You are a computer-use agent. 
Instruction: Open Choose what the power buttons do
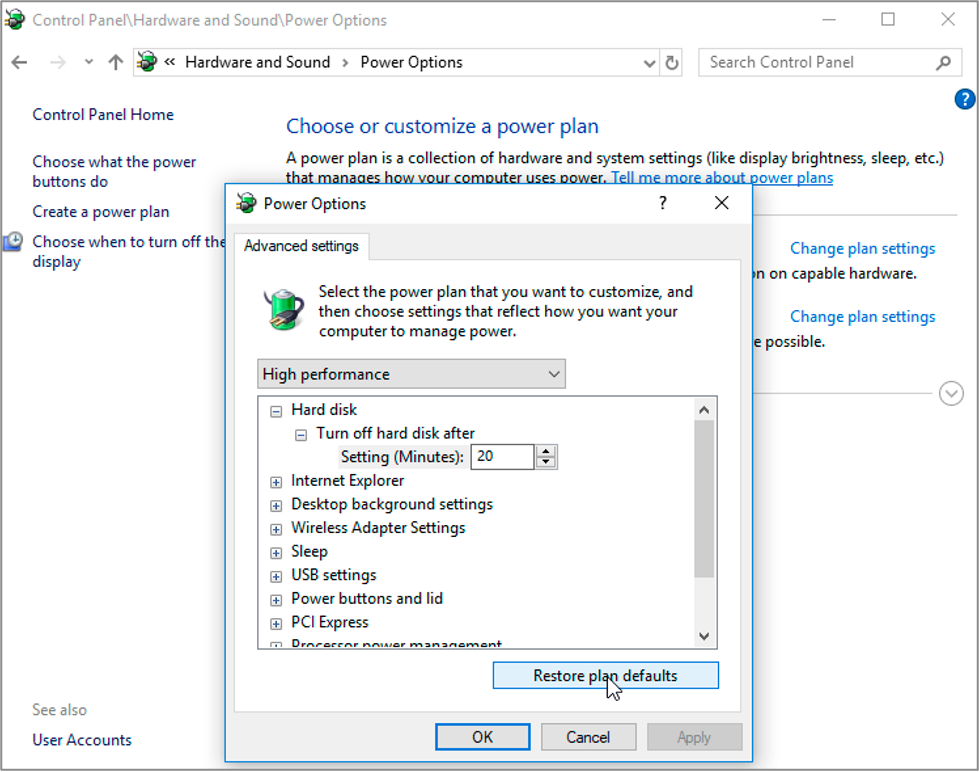tap(114, 172)
